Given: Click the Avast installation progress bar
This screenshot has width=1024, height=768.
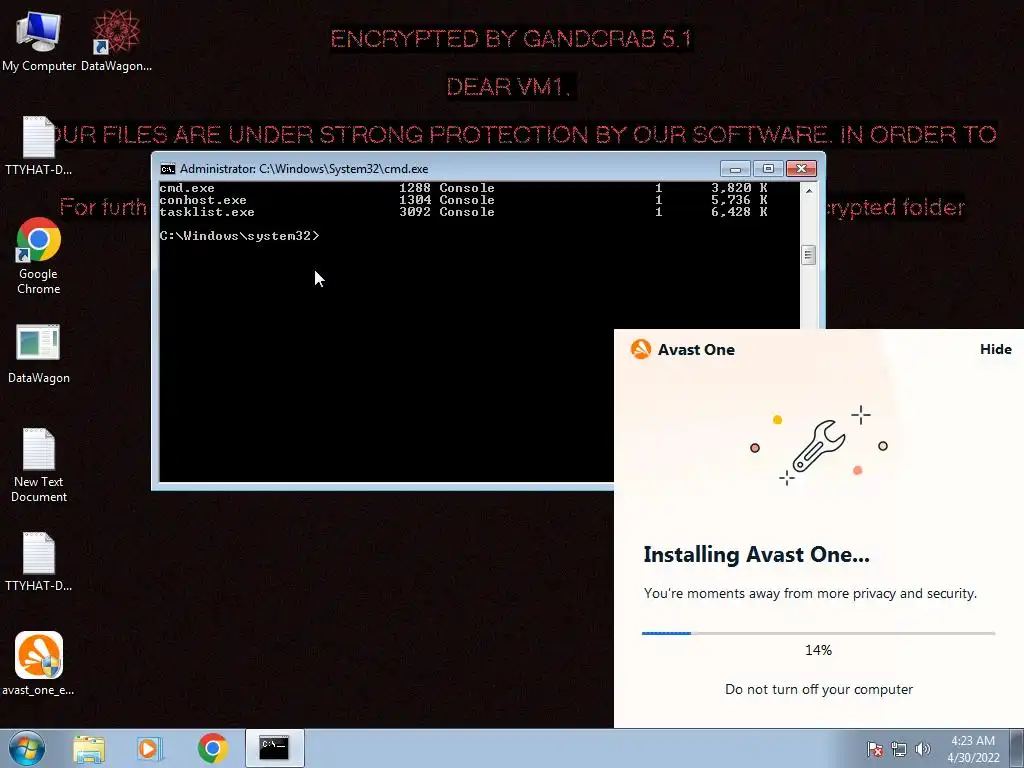Looking at the screenshot, I should pos(818,633).
